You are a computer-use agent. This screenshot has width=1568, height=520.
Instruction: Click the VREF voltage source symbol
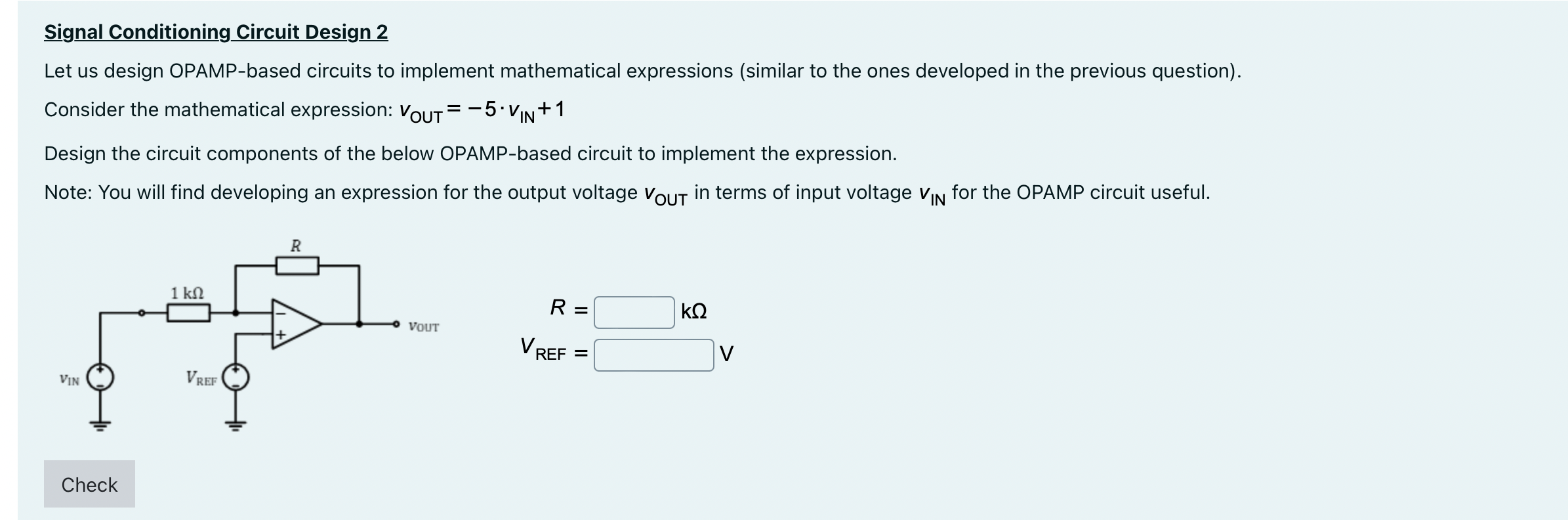(x=236, y=377)
